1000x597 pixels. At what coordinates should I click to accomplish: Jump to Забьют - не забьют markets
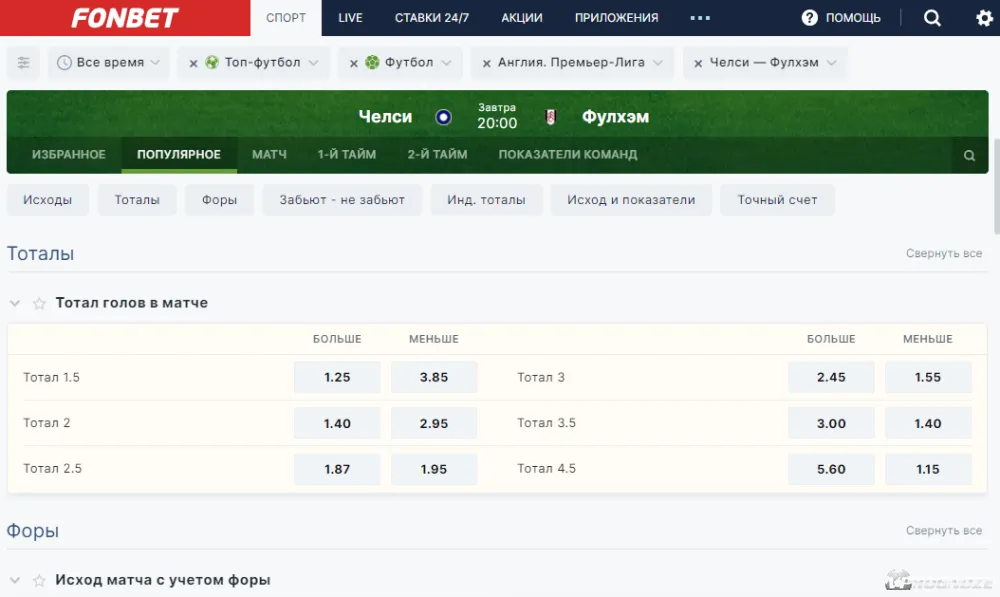coord(342,200)
